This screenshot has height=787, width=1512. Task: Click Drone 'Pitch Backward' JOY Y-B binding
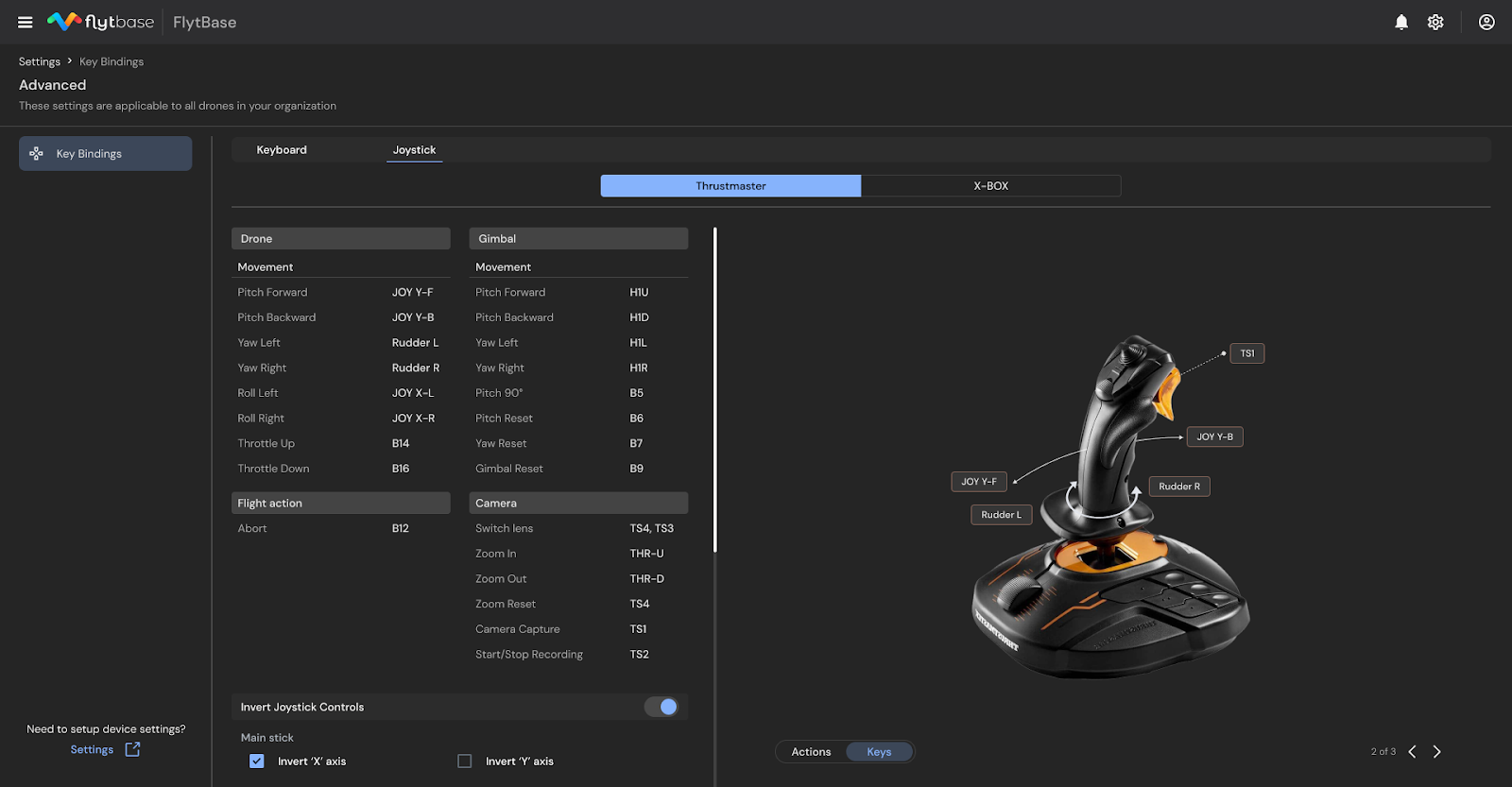[x=413, y=317]
